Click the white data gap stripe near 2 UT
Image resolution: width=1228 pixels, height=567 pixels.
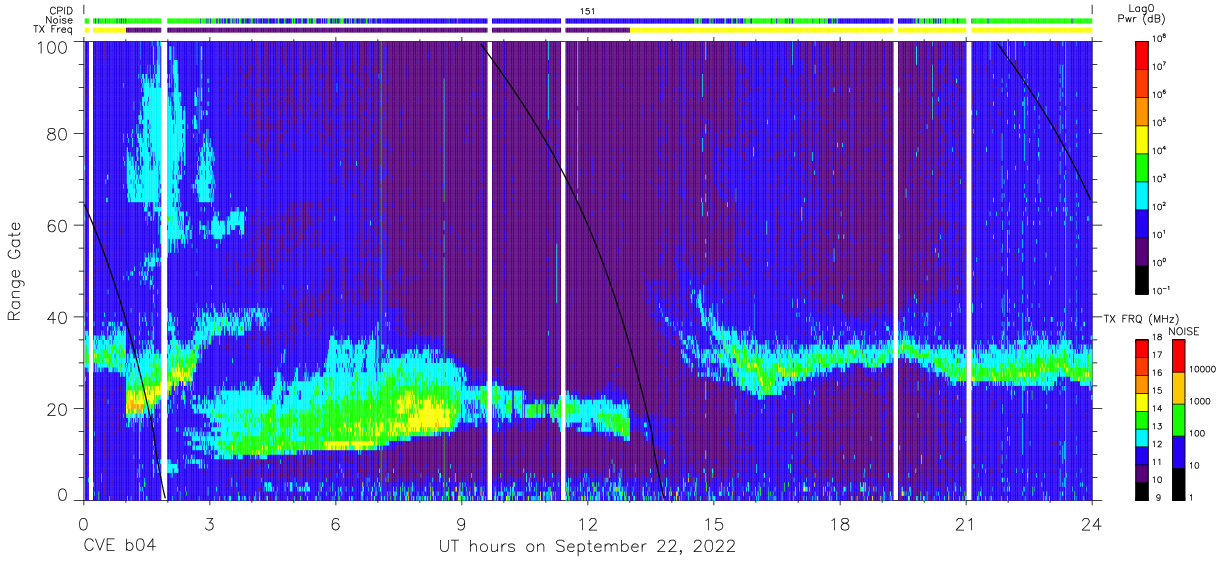(164, 270)
